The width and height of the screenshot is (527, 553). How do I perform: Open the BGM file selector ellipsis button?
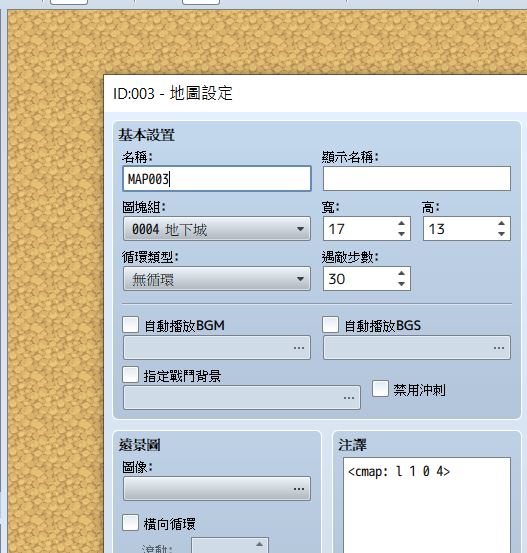[x=299, y=348]
